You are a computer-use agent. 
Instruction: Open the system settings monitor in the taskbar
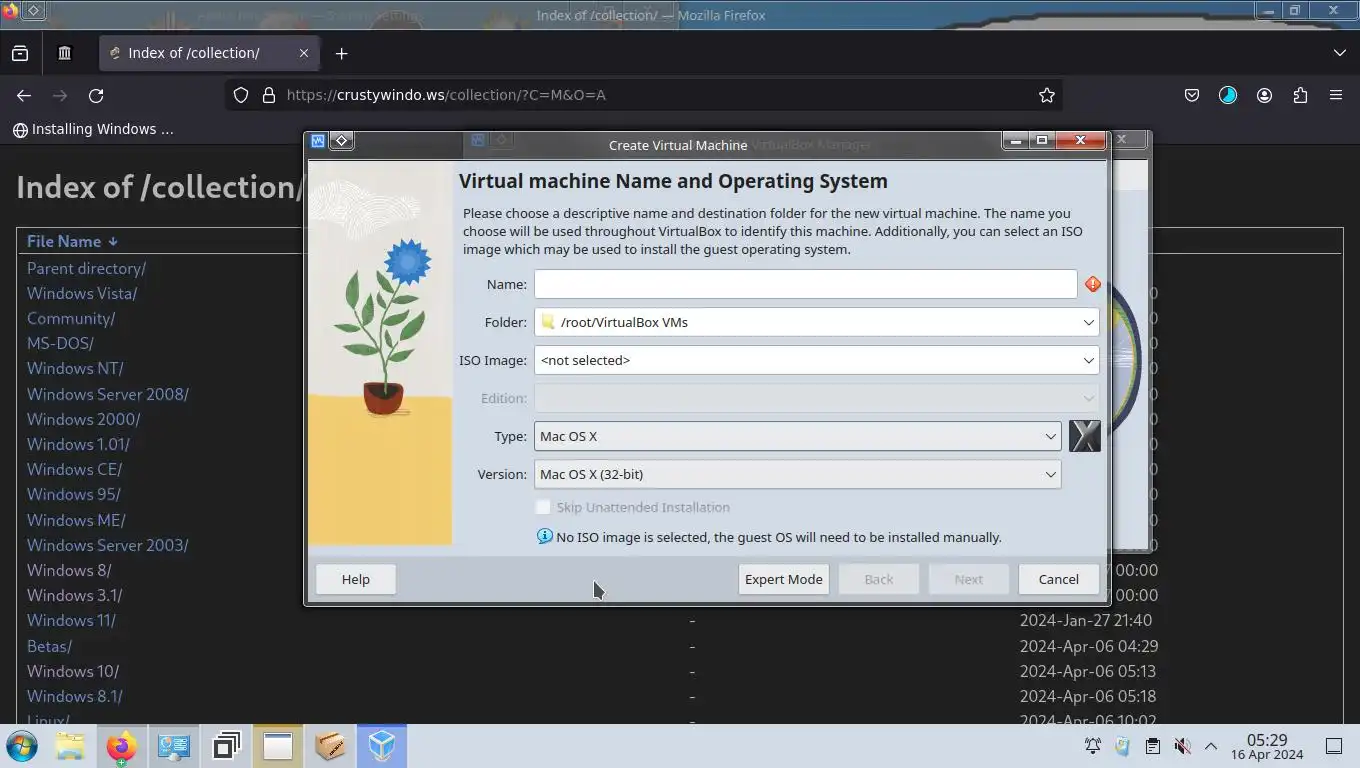pyautogui.click(x=174, y=746)
